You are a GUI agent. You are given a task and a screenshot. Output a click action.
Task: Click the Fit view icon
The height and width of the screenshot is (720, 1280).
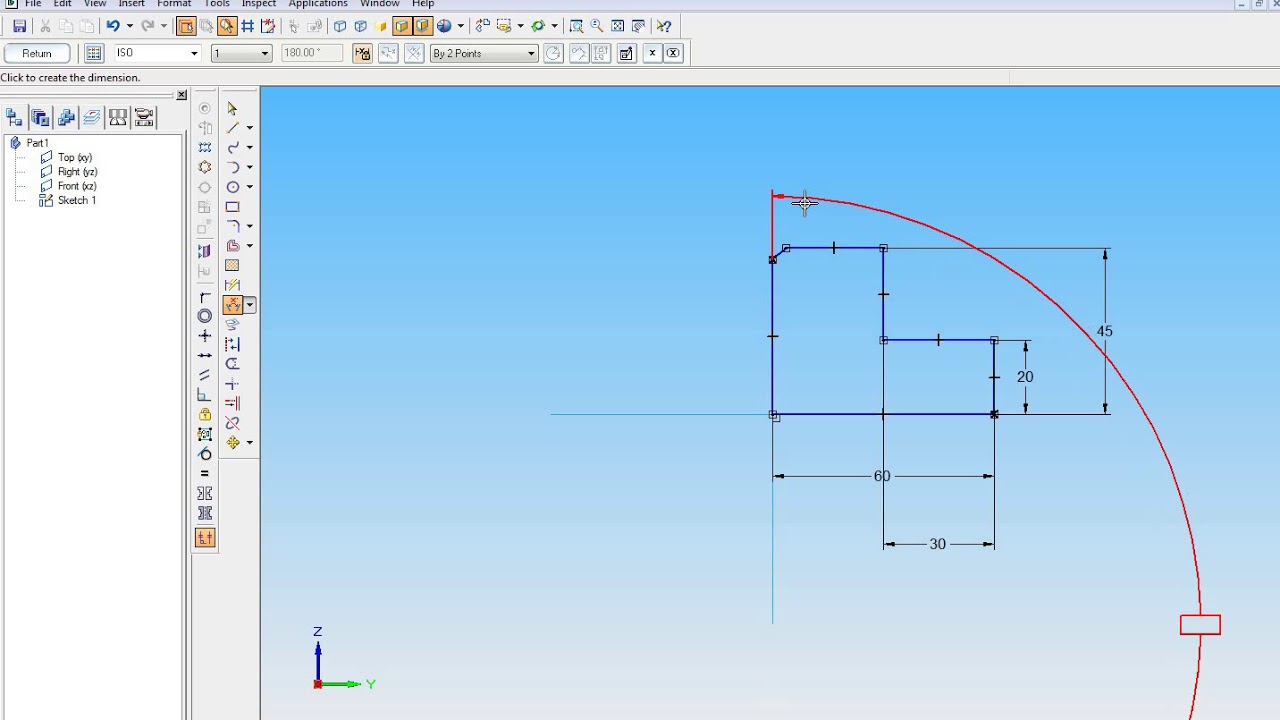point(617,26)
